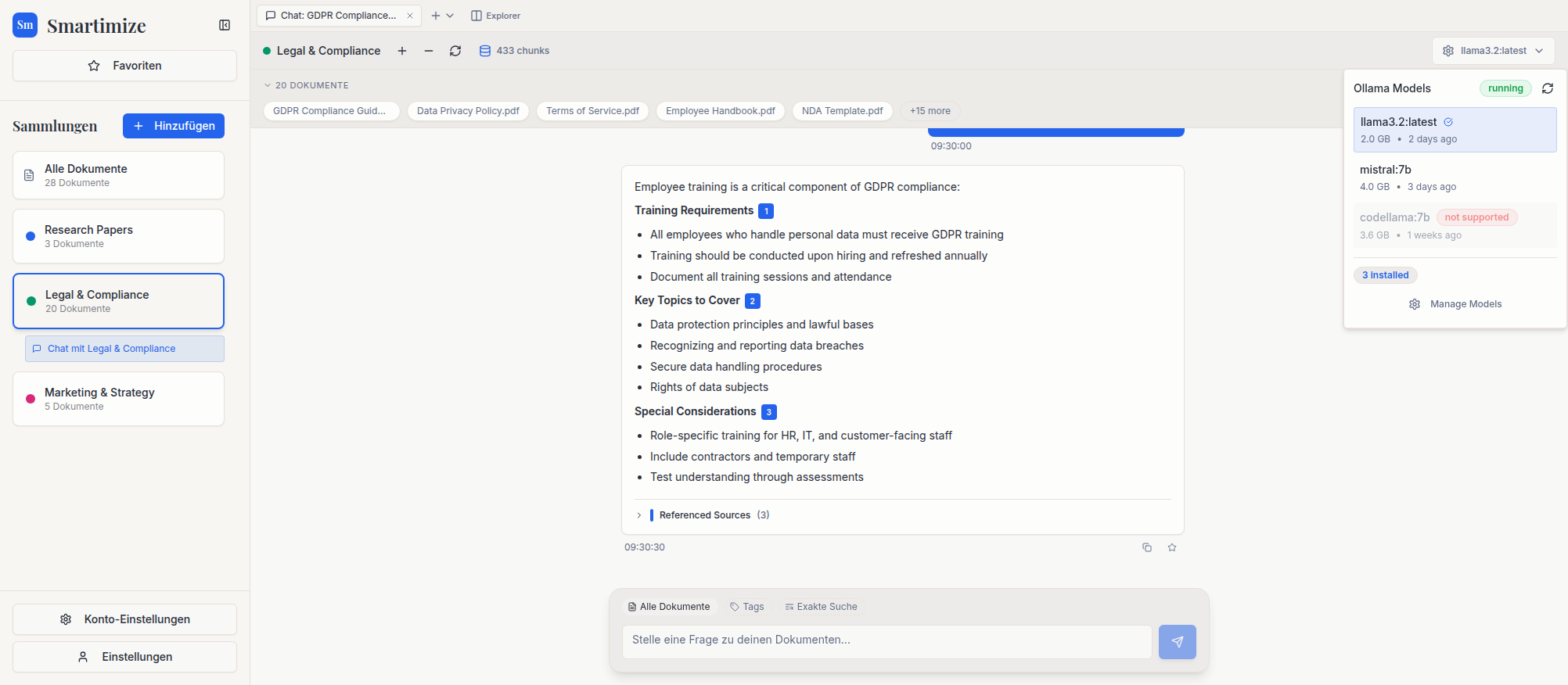Open Konto-Einstellungen
Image resolution: width=1568 pixels, height=685 pixels.
pyautogui.click(x=124, y=619)
